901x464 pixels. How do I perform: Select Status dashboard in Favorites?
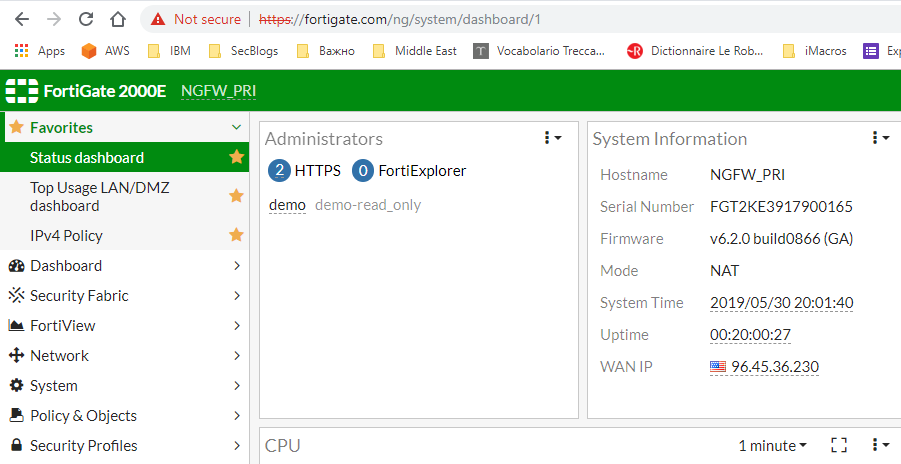(124, 158)
